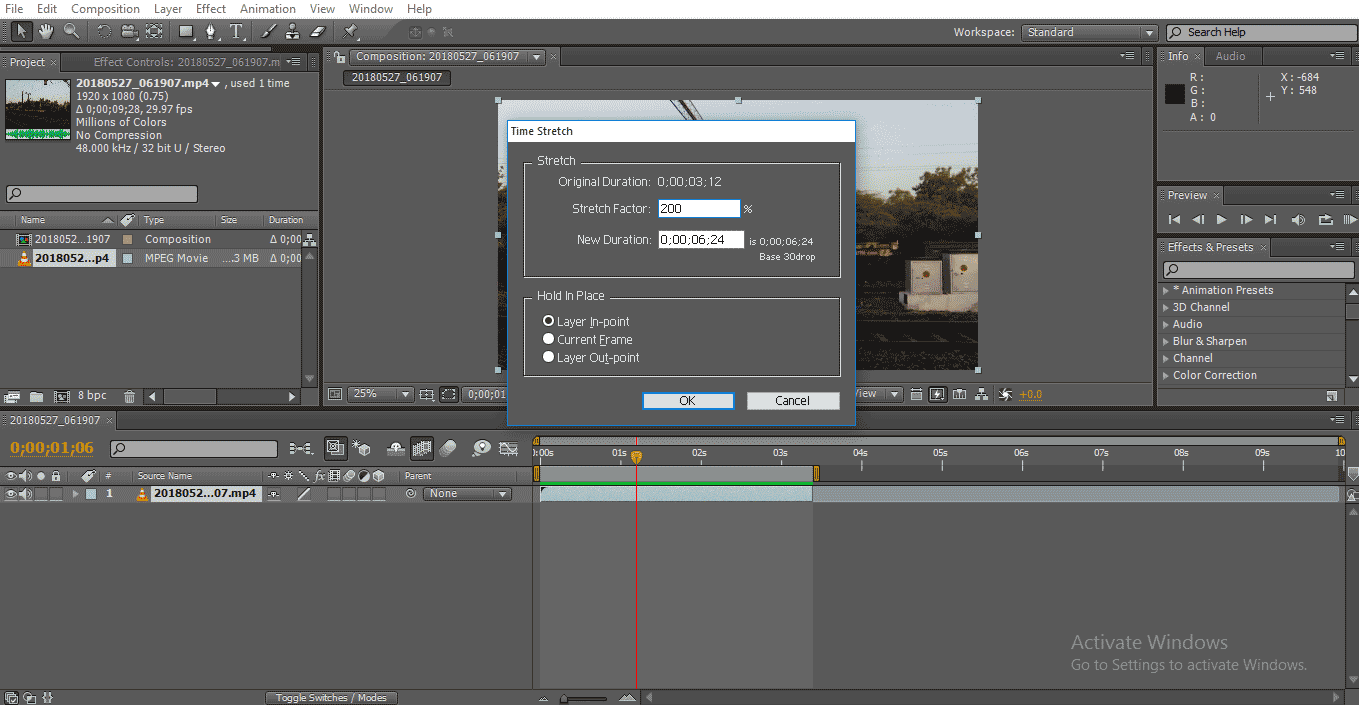Select the Horizontal Type tool
Image resolution: width=1359 pixels, height=705 pixels.
point(236,32)
